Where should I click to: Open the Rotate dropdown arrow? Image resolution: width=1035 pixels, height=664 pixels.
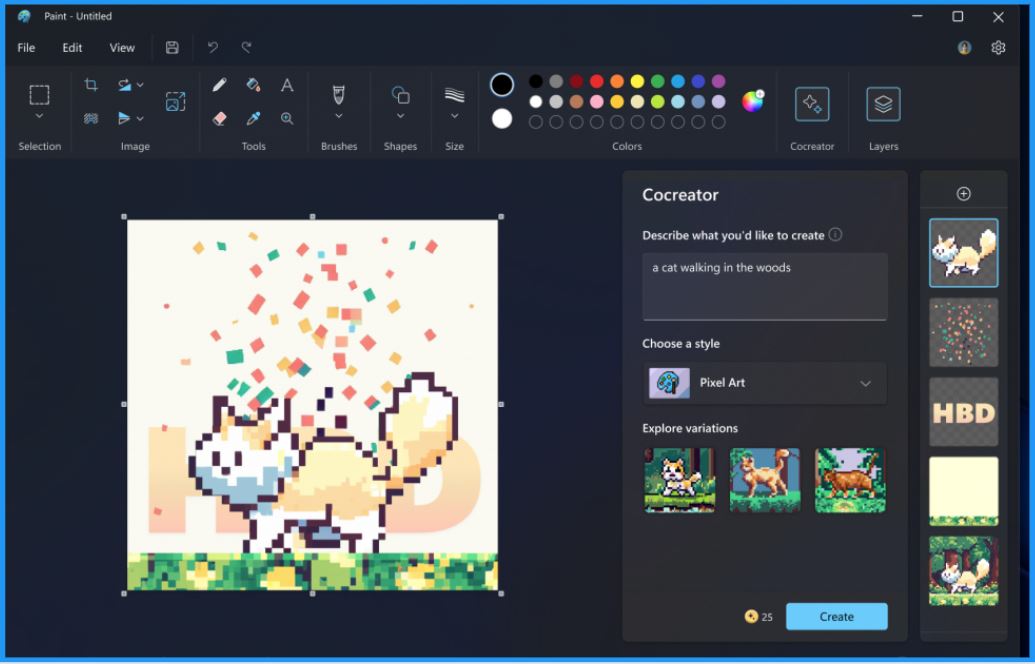pos(140,85)
